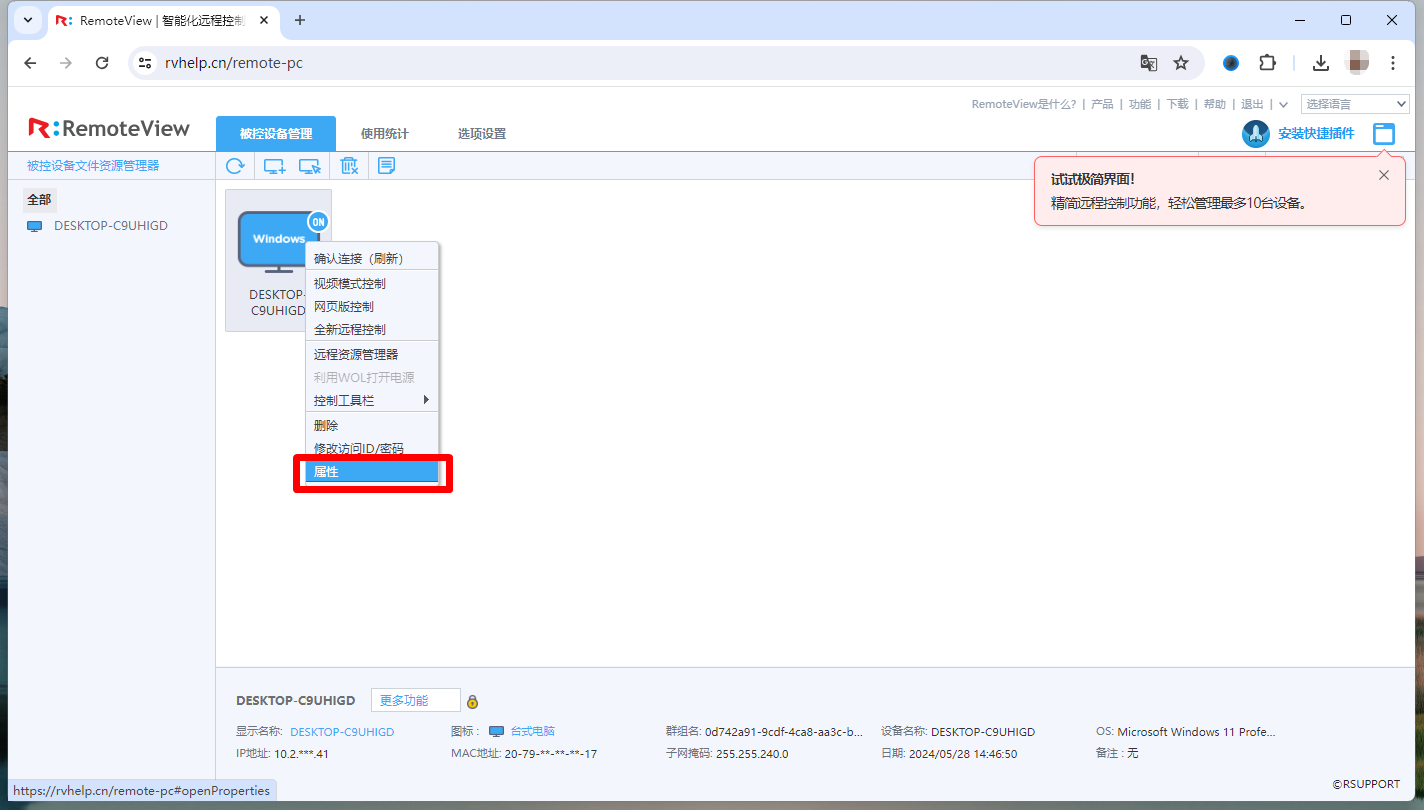Image resolution: width=1424 pixels, height=810 pixels.
Task: Click the 下载 header link
Action: tap(1178, 104)
